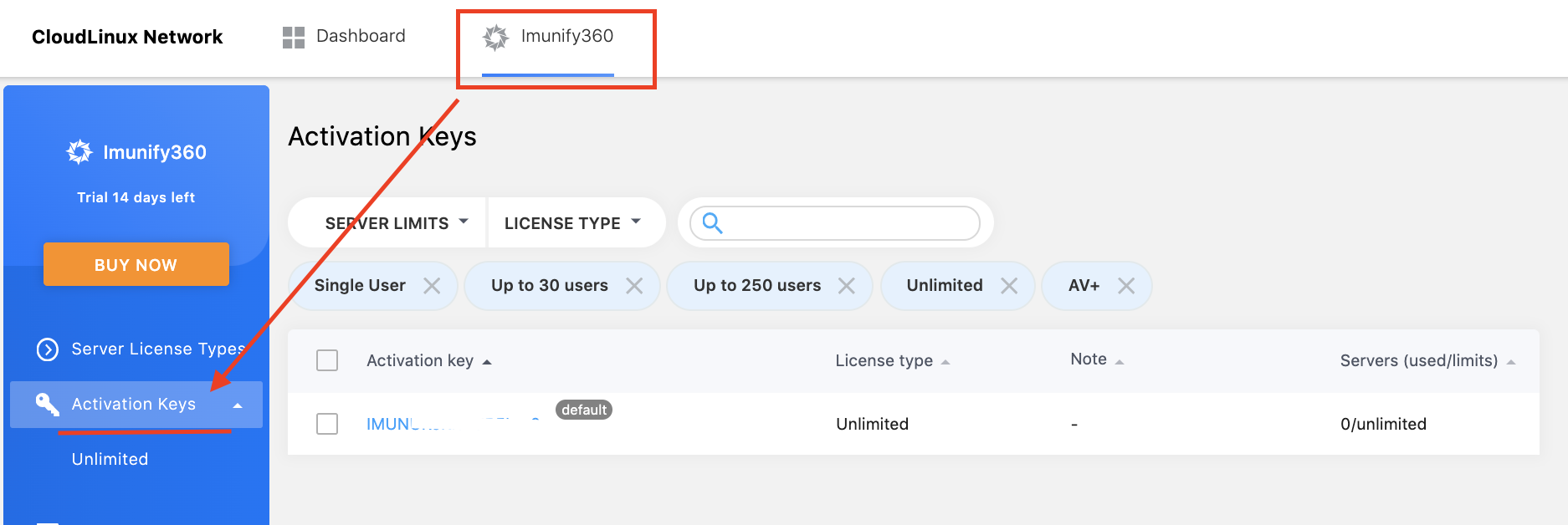Collapse the Activation Keys sidebar section
Image resolution: width=1568 pixels, height=525 pixels.
pyautogui.click(x=238, y=405)
